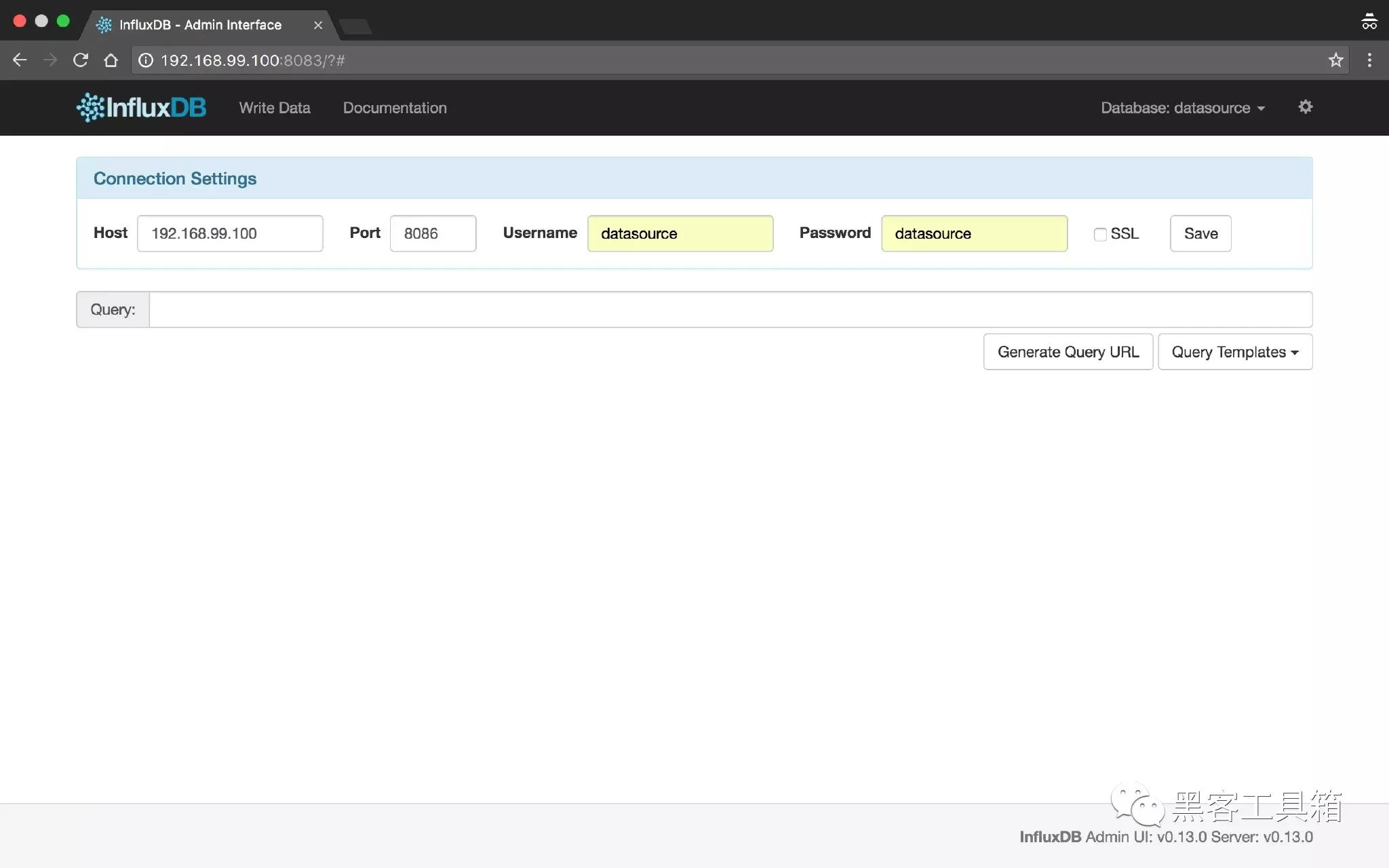
Task: Click into the Query input box
Action: coord(730,309)
